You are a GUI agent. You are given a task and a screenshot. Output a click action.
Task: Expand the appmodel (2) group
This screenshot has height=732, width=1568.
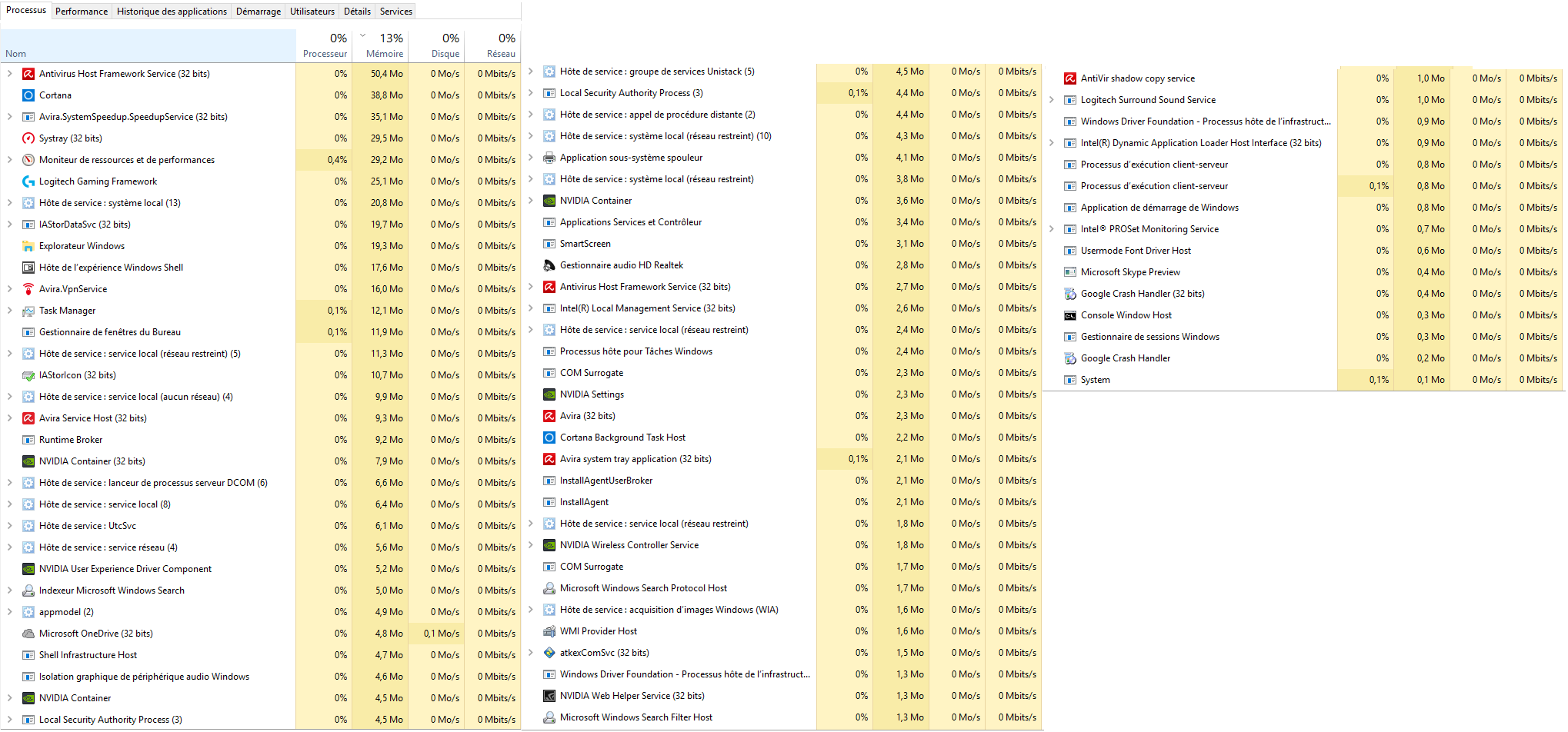9,612
